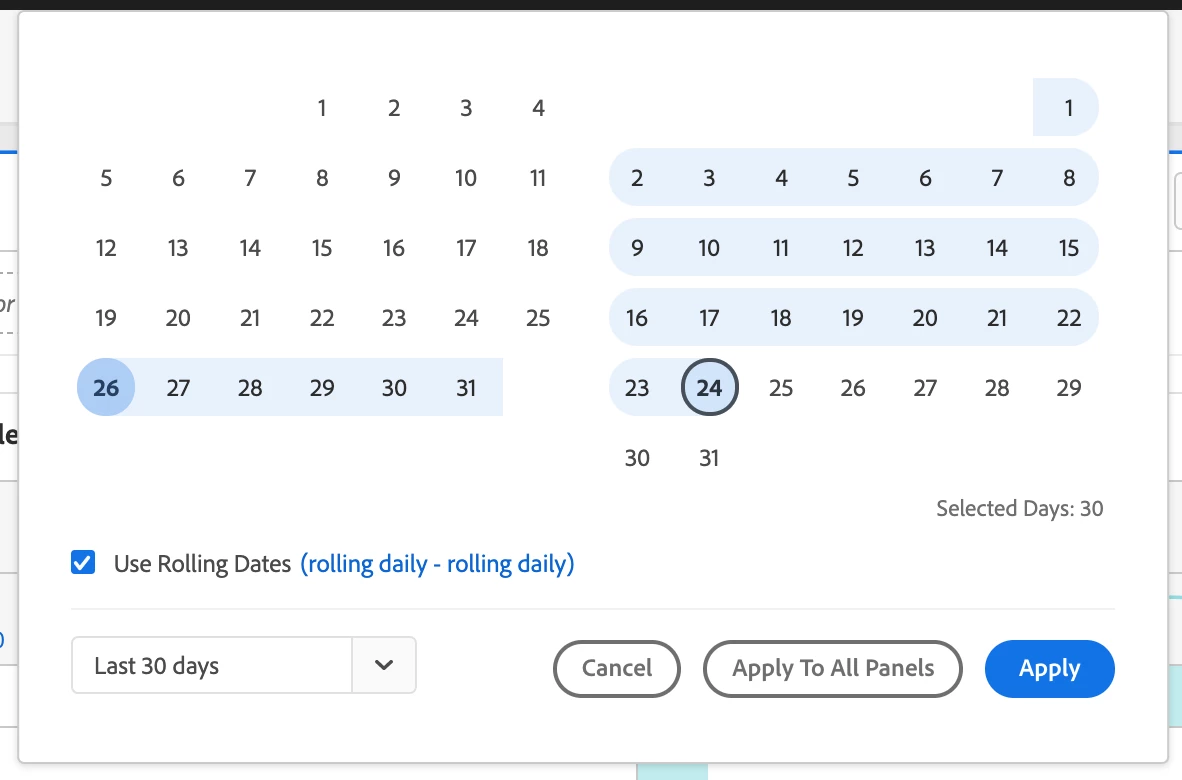Apply date range to all panels
Viewport: 1182px width, 780px height.
(x=832, y=668)
